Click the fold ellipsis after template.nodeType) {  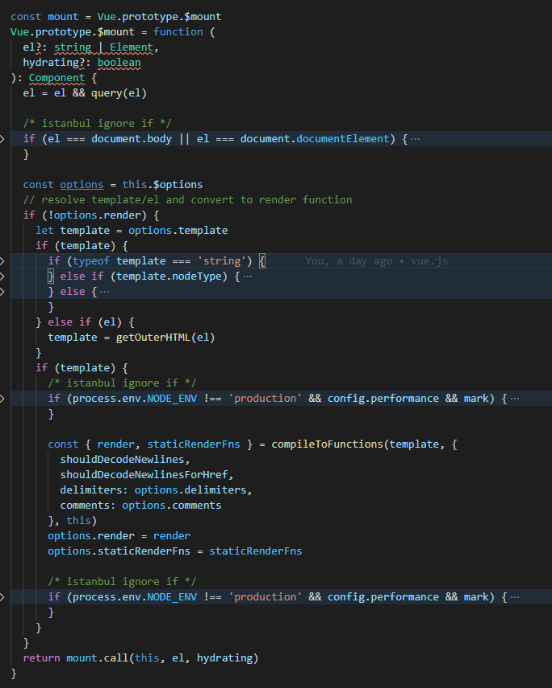click(248, 276)
